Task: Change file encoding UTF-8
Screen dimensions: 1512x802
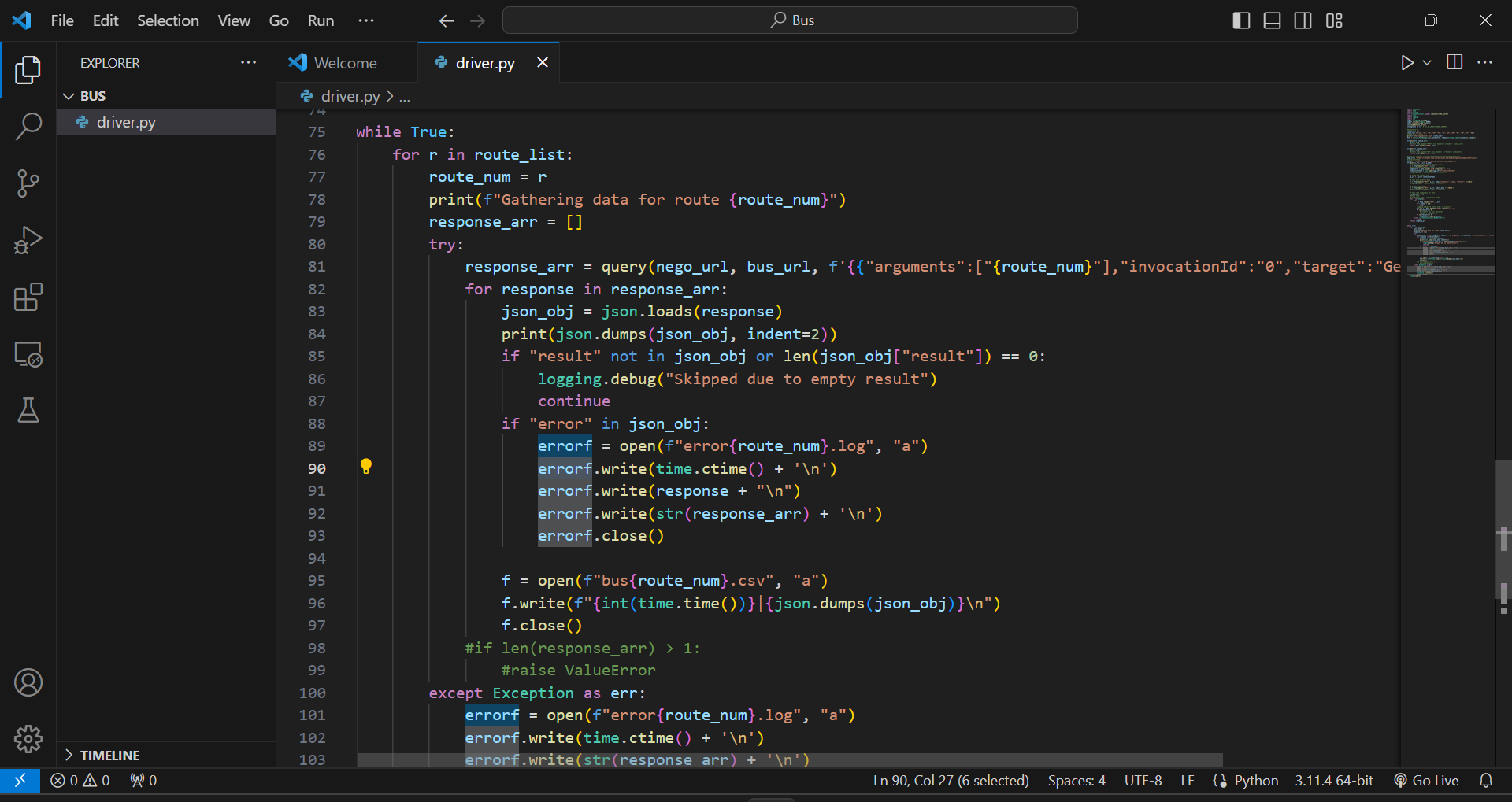Action: pyautogui.click(x=1143, y=781)
